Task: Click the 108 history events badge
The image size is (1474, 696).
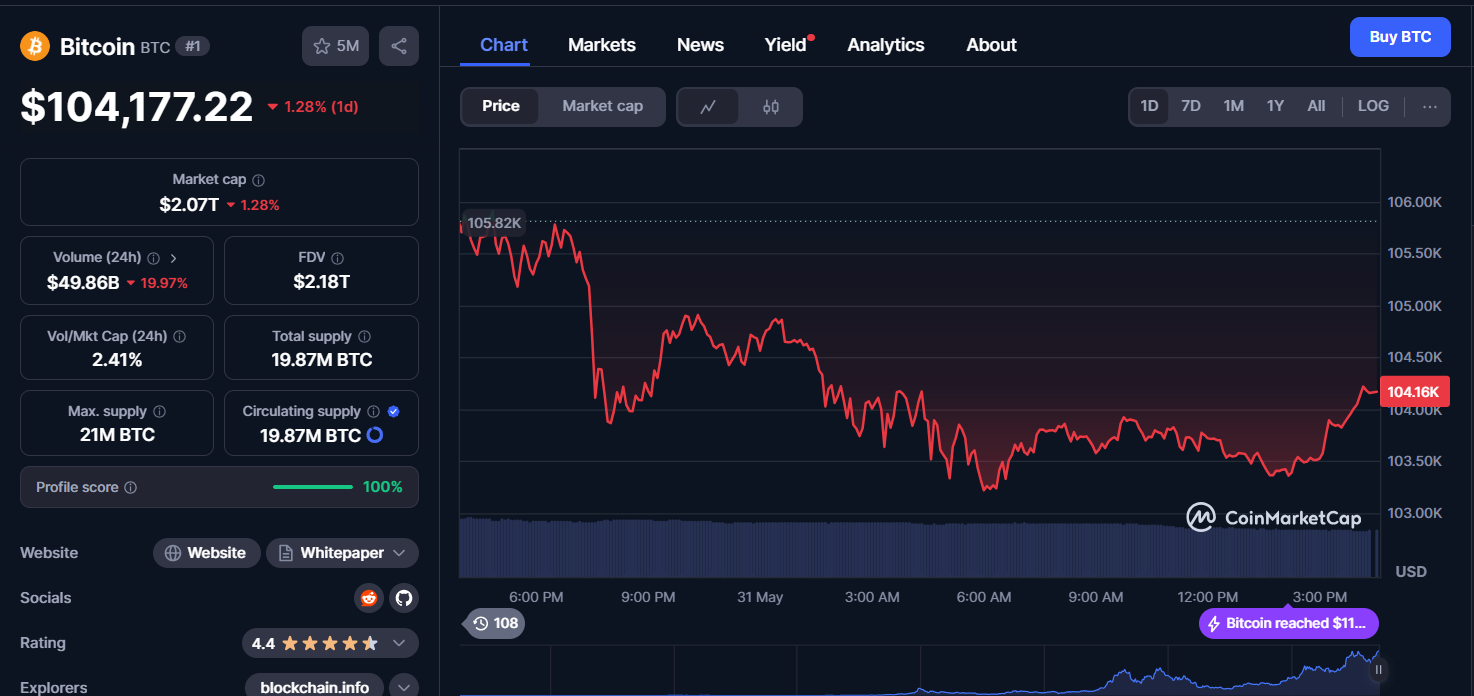Action: 495,624
